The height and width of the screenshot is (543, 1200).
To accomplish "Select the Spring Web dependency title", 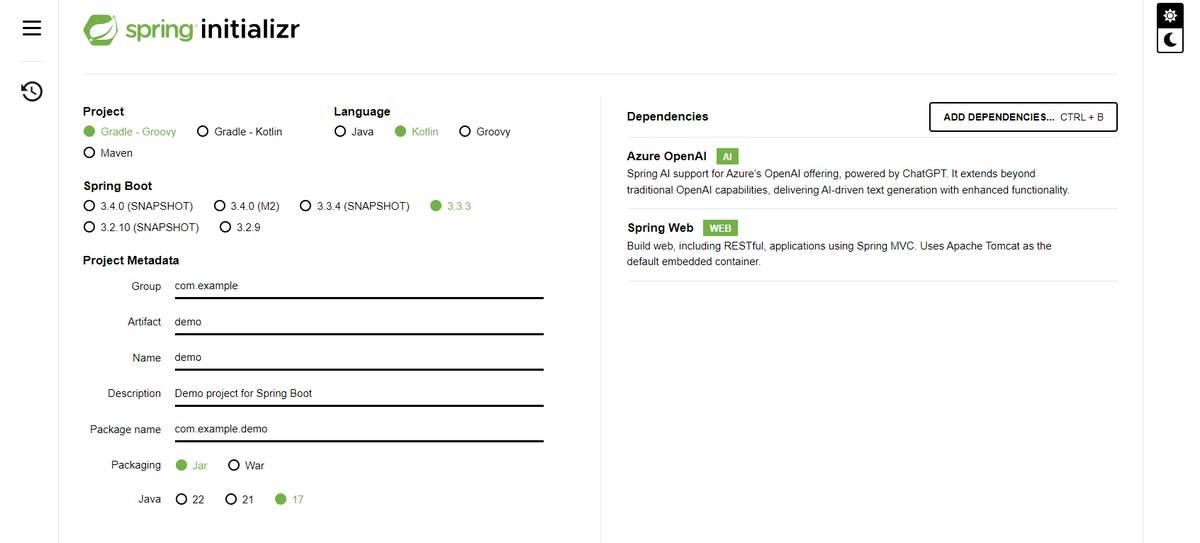I will [x=661, y=228].
